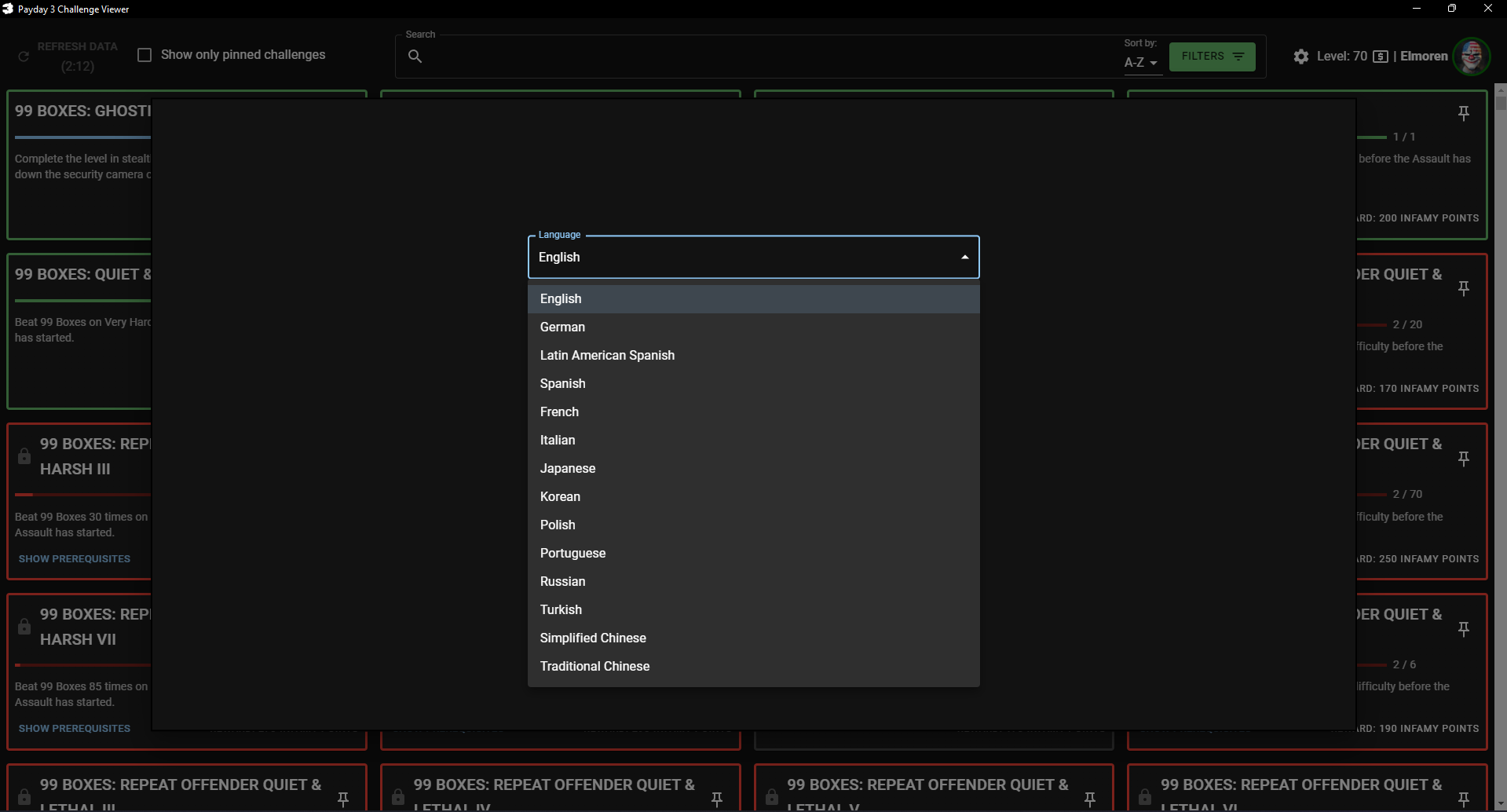Show prerequisites for Harsh VII challenge
The width and height of the screenshot is (1507, 812).
click(x=75, y=729)
